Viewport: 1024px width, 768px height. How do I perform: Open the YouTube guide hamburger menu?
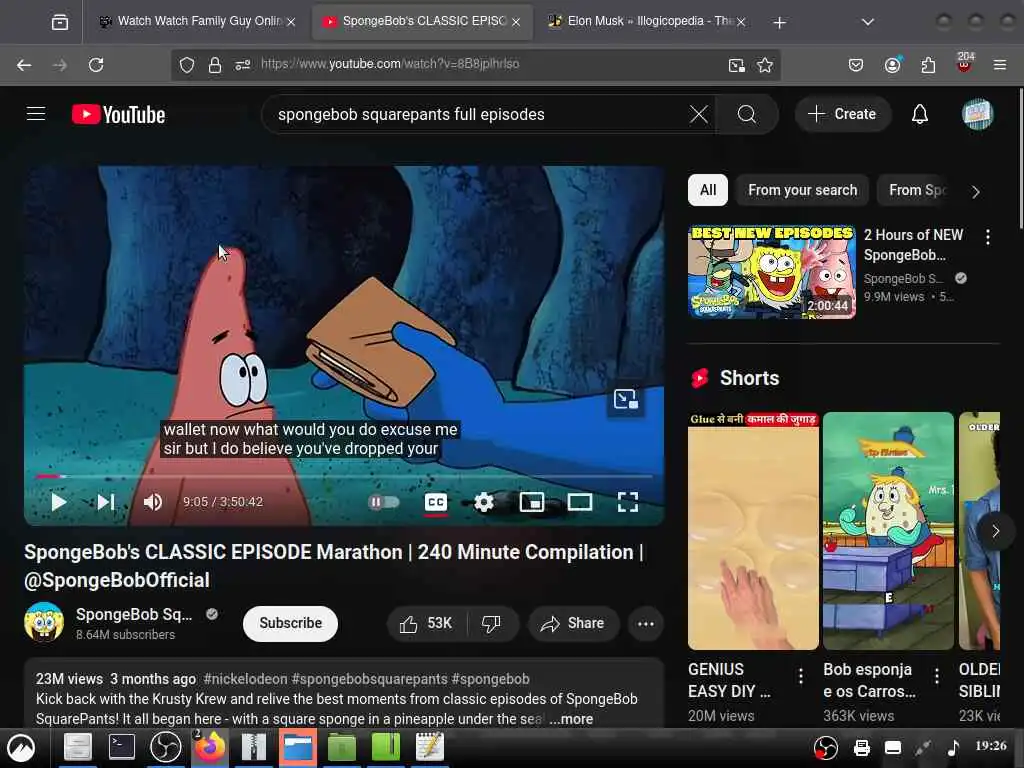pyautogui.click(x=36, y=114)
